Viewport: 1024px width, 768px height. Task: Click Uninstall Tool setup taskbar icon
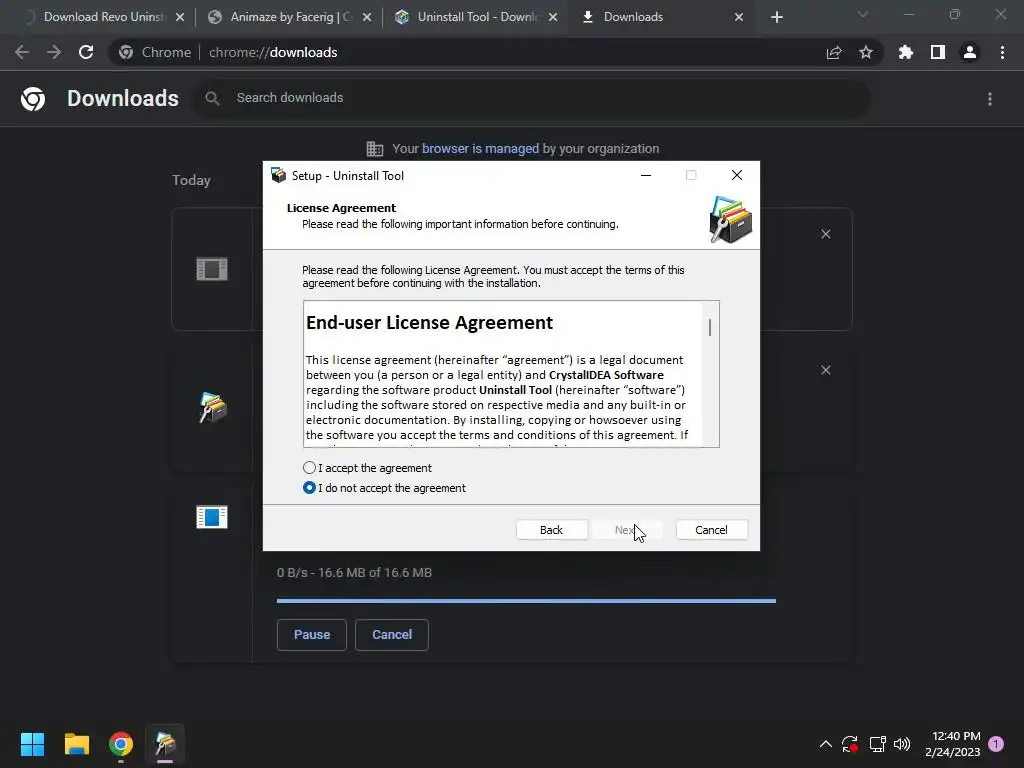[165, 744]
